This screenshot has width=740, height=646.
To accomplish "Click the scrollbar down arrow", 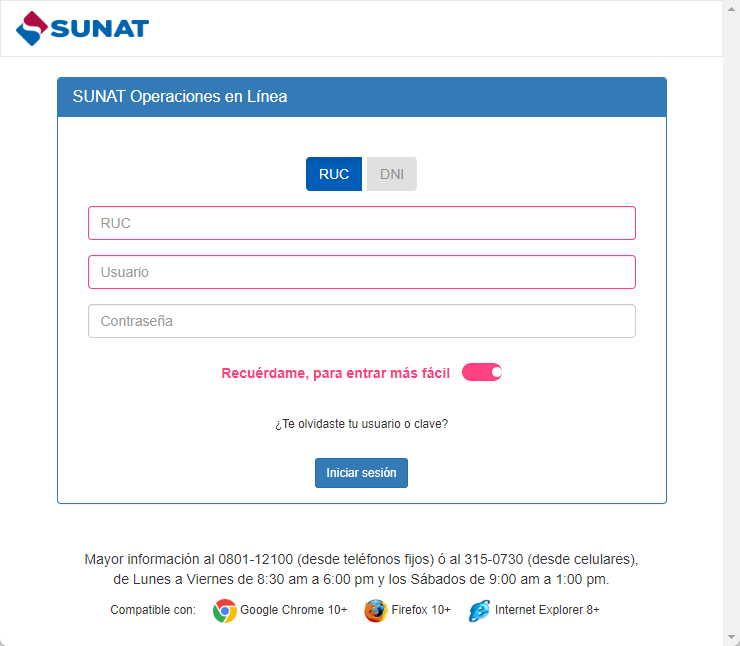I will (x=732, y=638).
